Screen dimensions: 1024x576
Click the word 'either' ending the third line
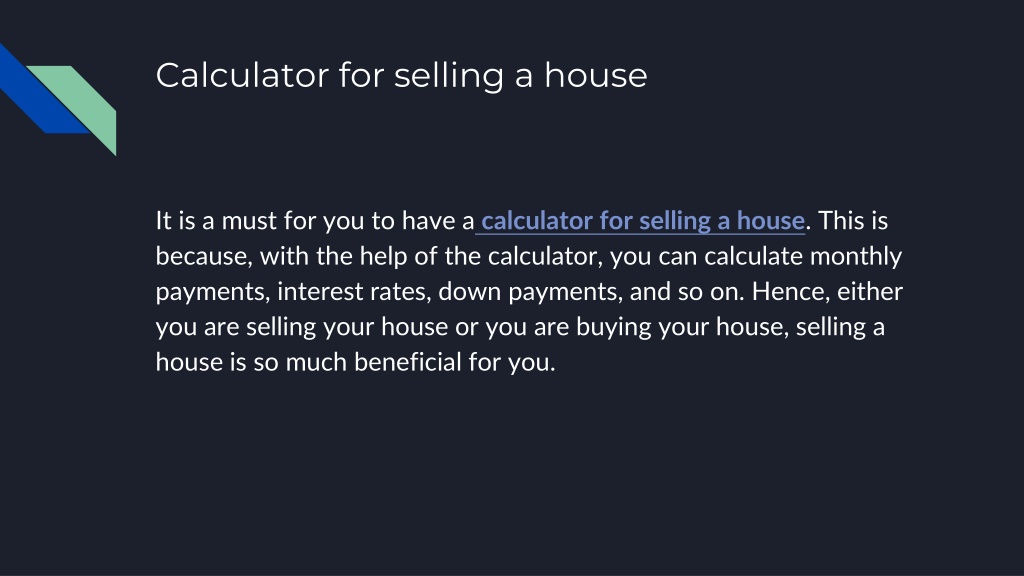pos(870,292)
